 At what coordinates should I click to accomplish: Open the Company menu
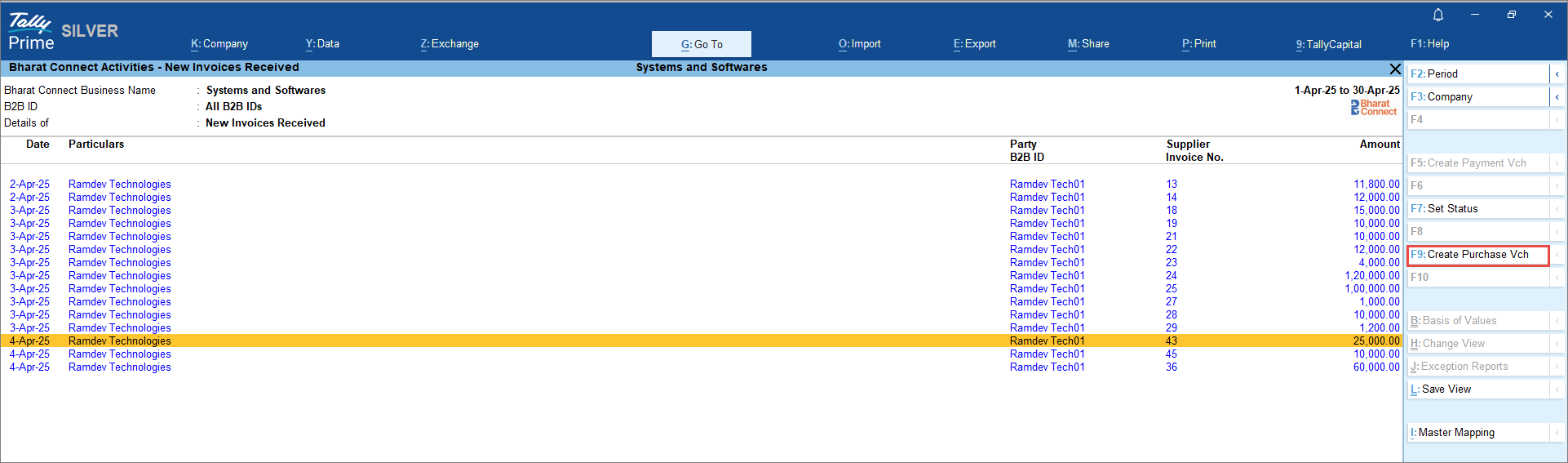coord(219,44)
